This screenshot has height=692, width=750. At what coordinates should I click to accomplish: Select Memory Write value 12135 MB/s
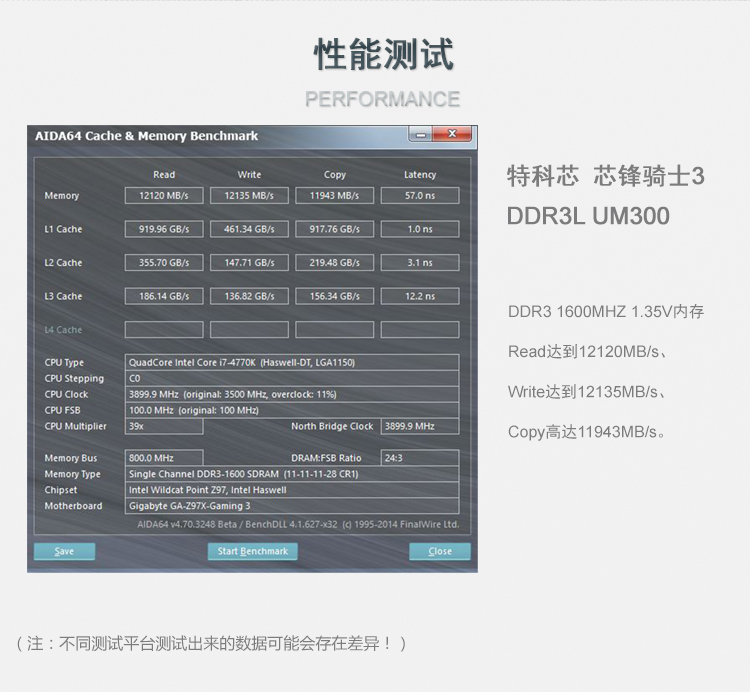(249, 196)
